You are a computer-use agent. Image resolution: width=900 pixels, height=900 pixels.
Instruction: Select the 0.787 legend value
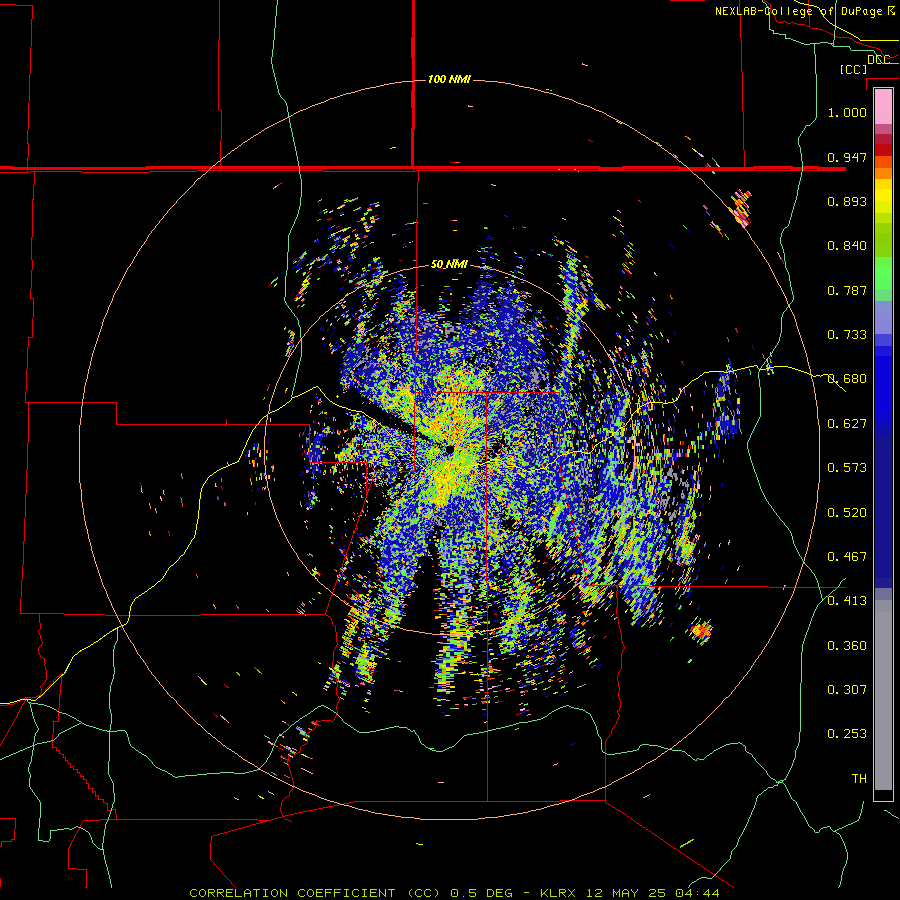[x=847, y=290]
